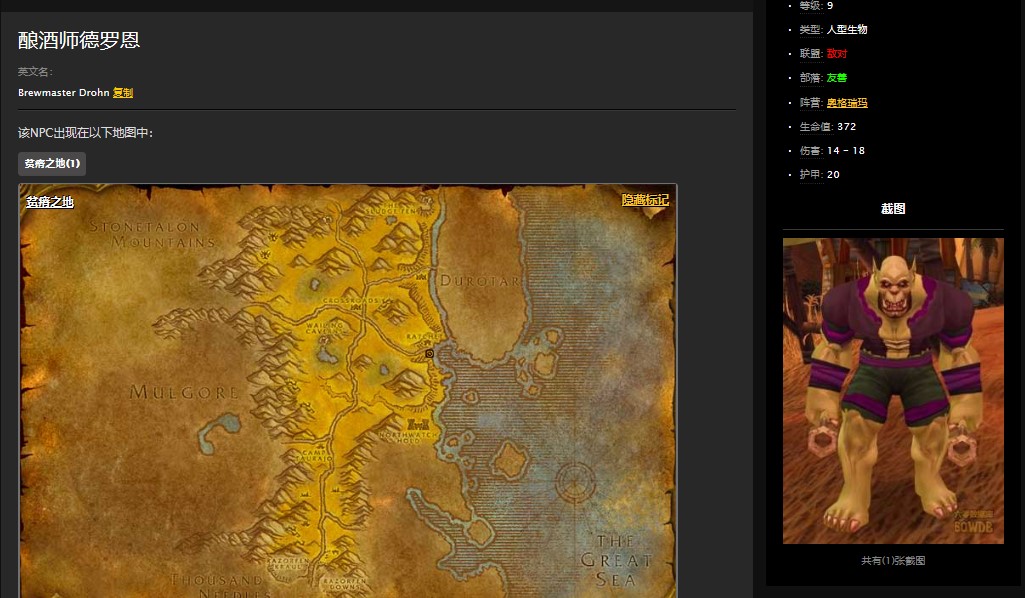The image size is (1025, 598).
Task: Click the compass rose on the map
Action: click(x=576, y=485)
